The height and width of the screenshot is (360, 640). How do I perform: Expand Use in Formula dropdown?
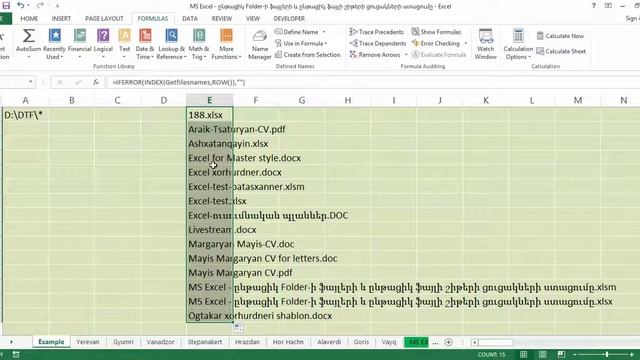[x=326, y=43]
